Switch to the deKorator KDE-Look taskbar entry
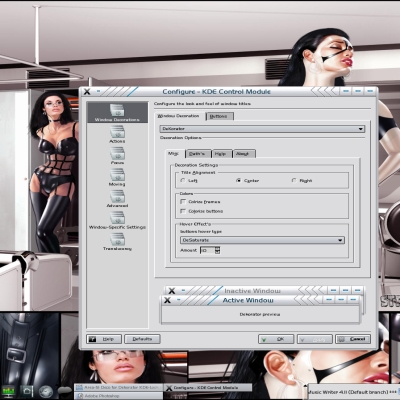 118,388
